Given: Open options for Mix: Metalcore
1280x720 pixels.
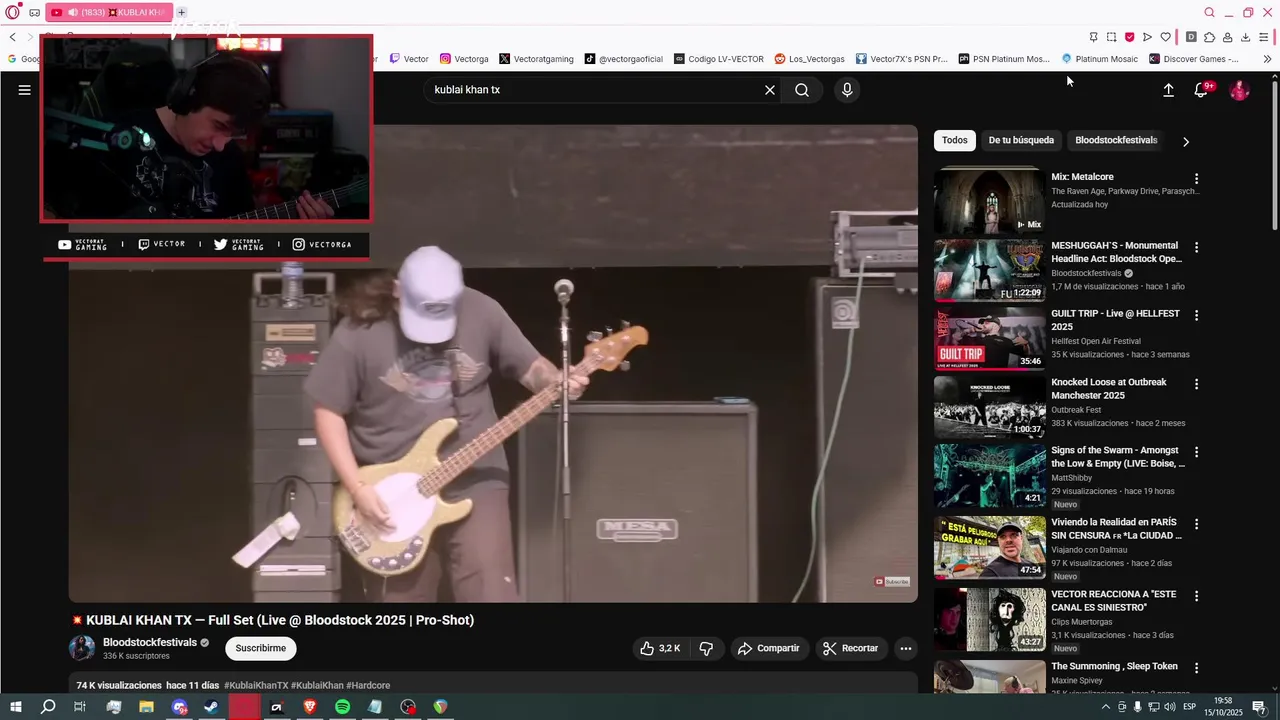Looking at the screenshot, I should point(1196,179).
